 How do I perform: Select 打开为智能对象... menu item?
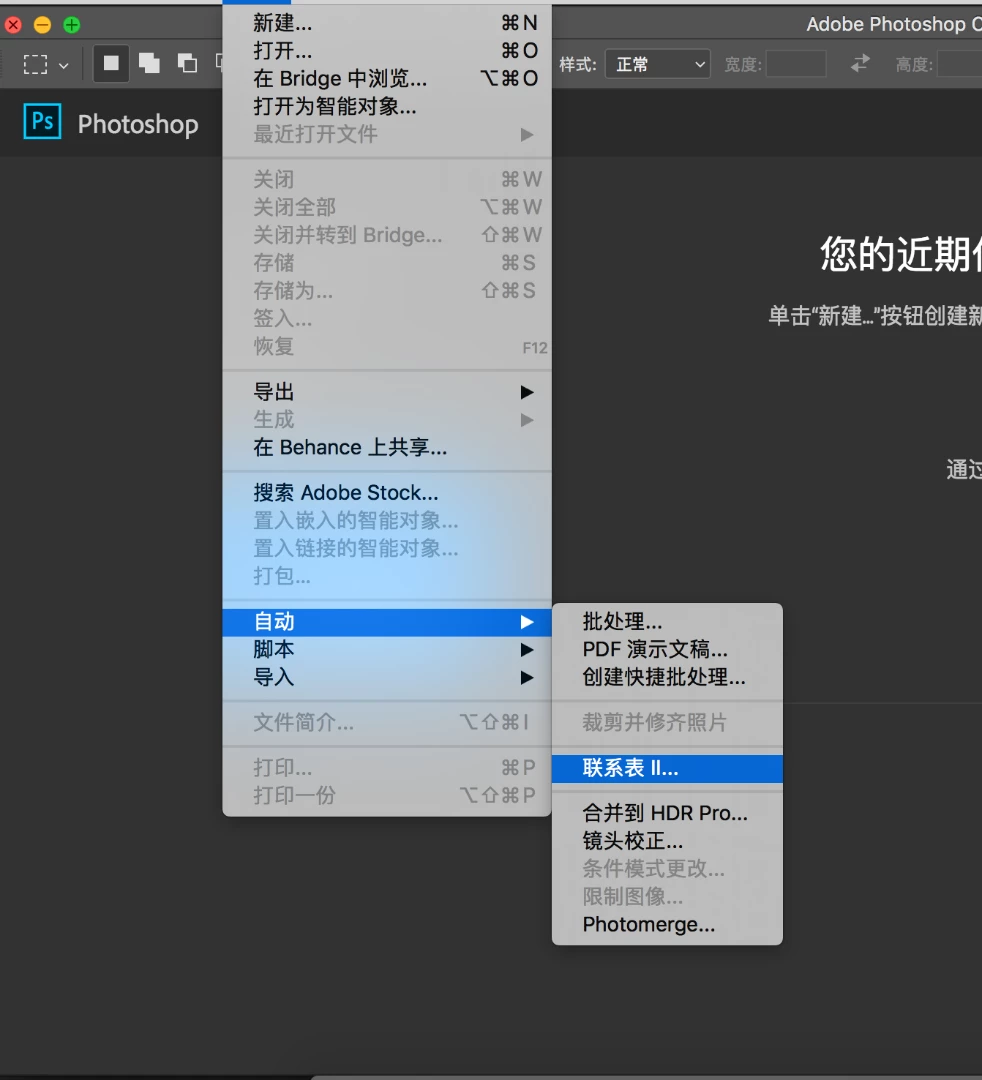click(x=387, y=106)
